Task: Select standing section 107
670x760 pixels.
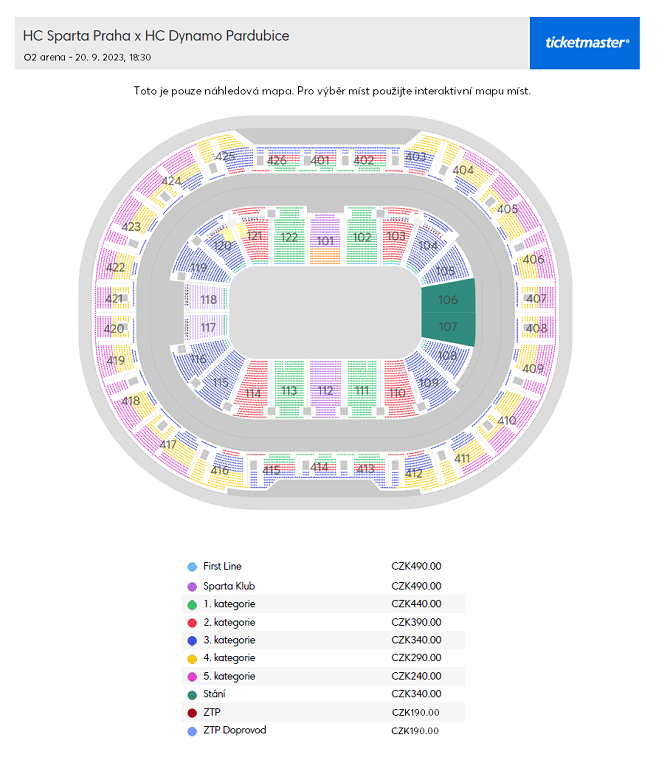Action: tap(448, 329)
